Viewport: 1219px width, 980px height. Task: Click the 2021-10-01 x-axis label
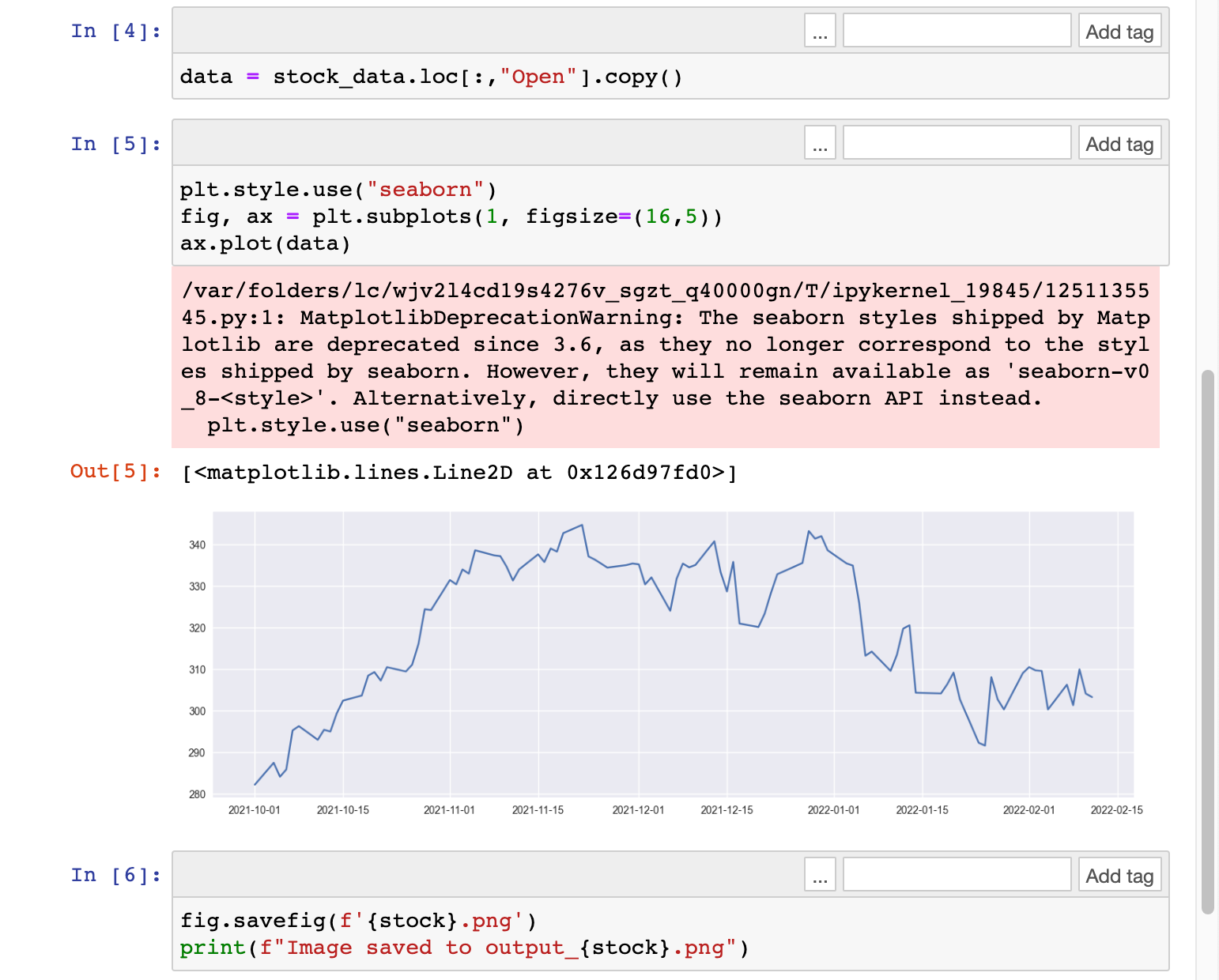(255, 810)
